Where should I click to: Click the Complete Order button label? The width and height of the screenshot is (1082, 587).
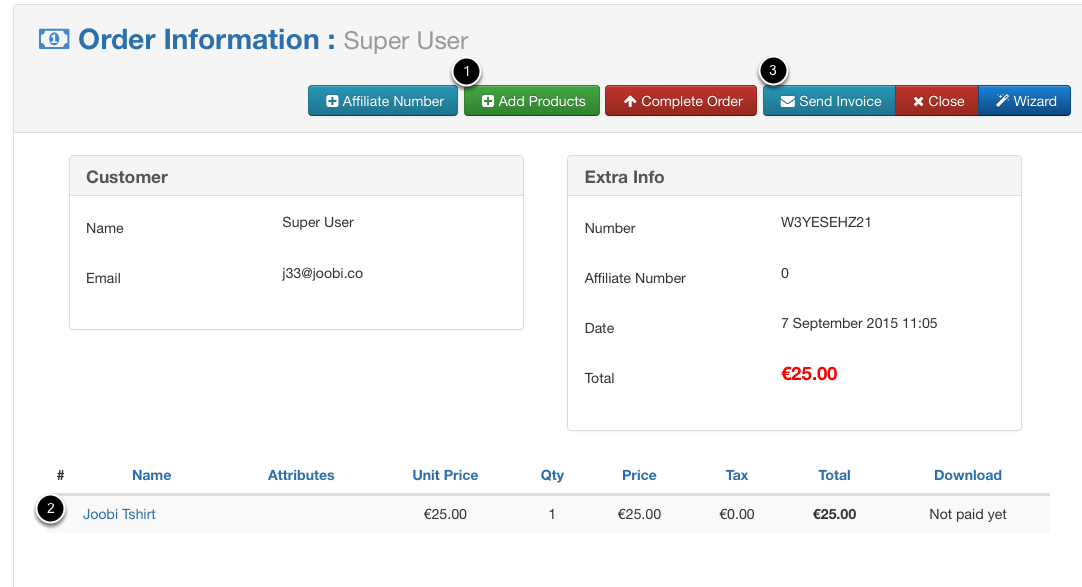[692, 101]
